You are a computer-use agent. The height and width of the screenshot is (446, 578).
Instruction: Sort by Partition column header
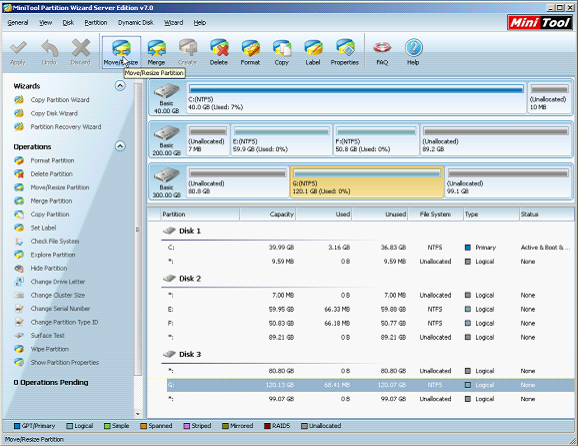pyautogui.click(x=200, y=214)
